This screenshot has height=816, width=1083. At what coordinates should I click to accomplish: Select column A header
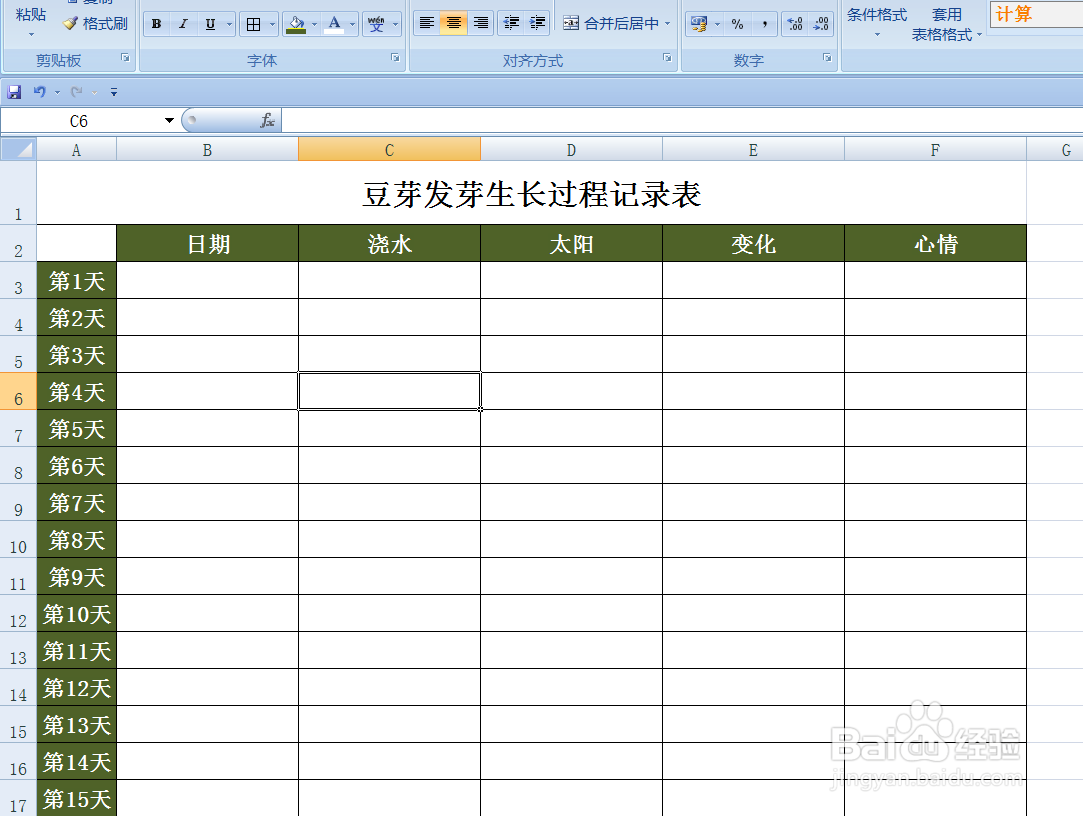pyautogui.click(x=76, y=150)
